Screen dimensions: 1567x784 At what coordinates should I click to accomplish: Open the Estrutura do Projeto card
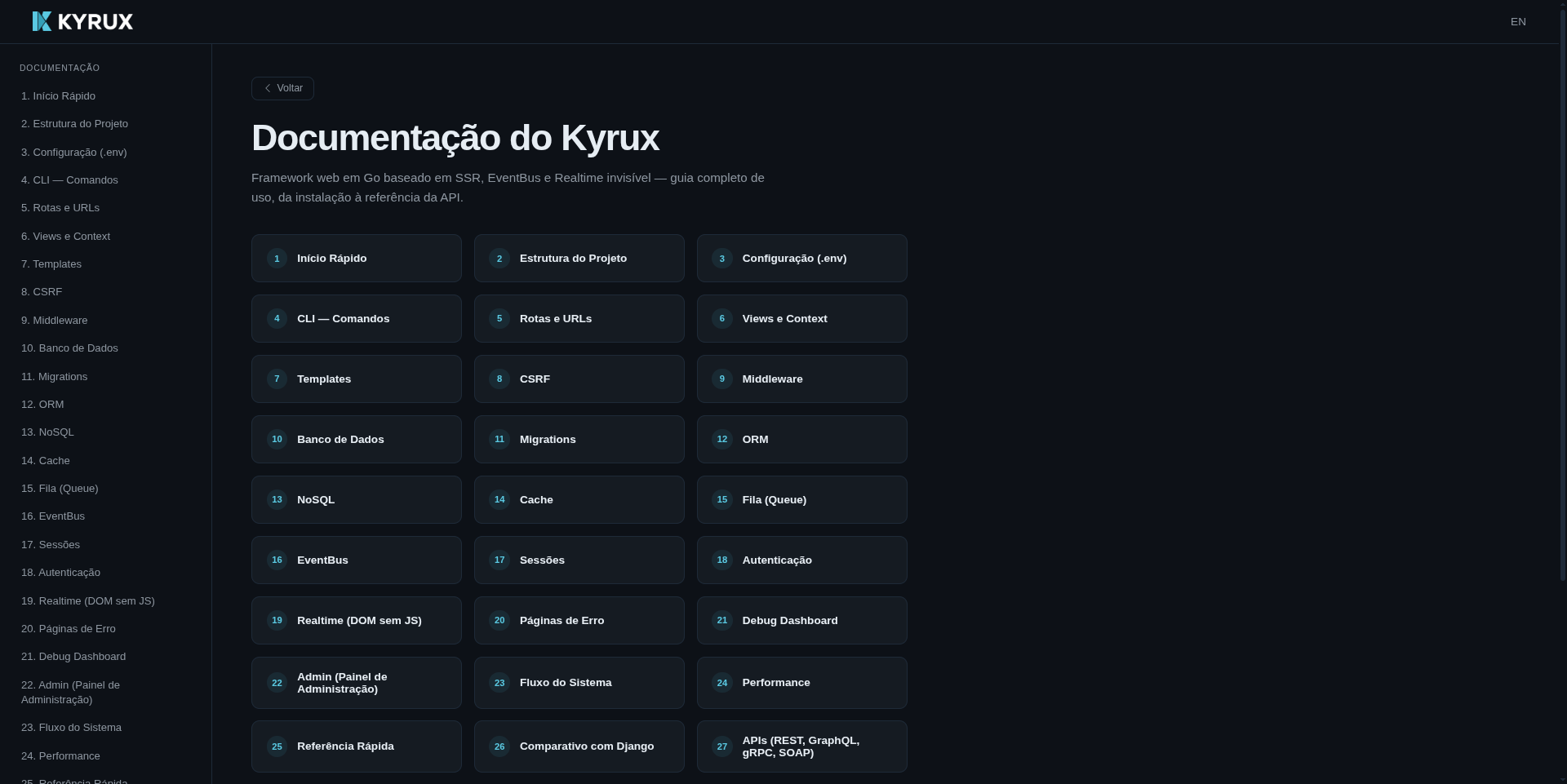(579, 259)
